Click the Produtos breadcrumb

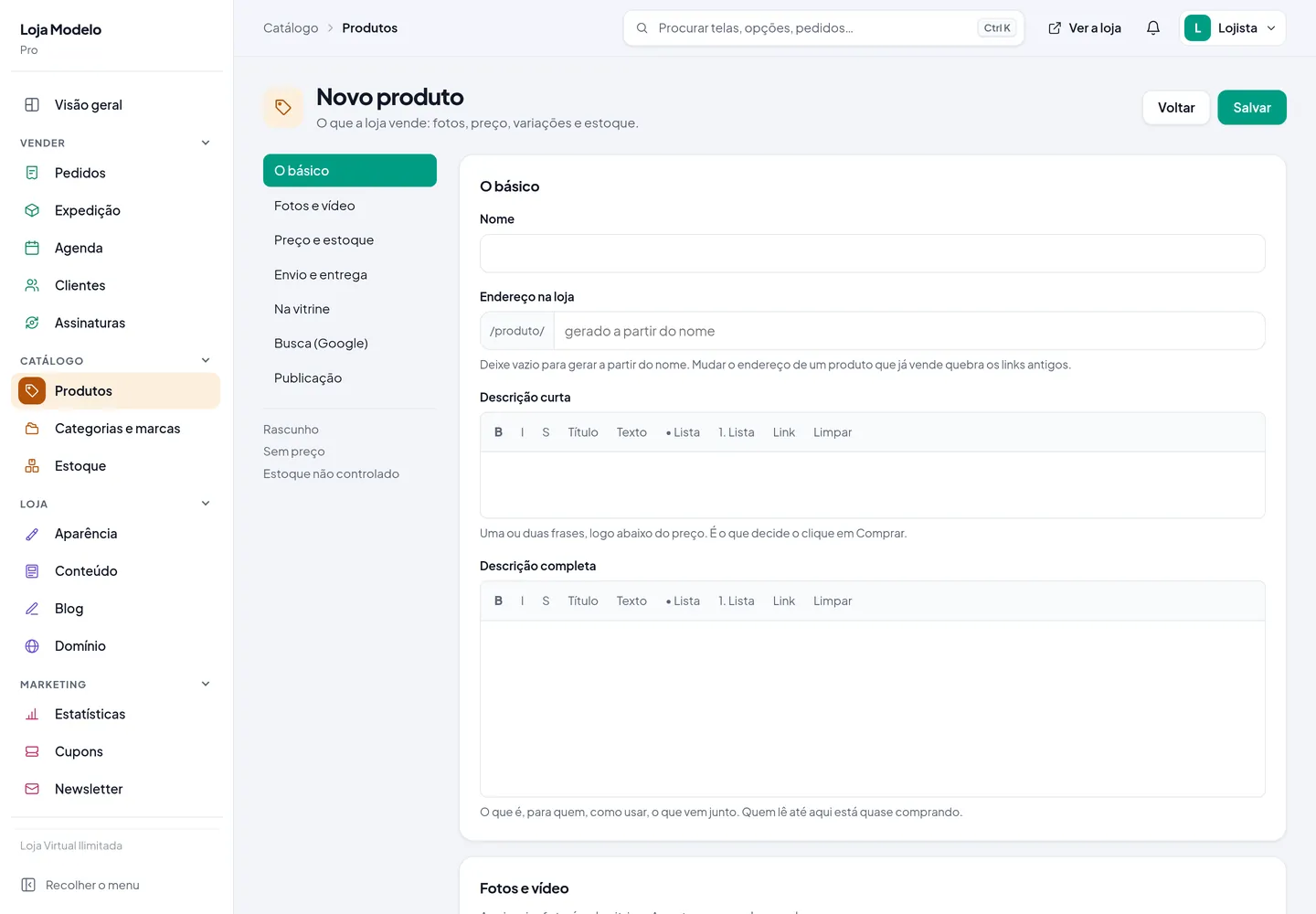click(369, 28)
